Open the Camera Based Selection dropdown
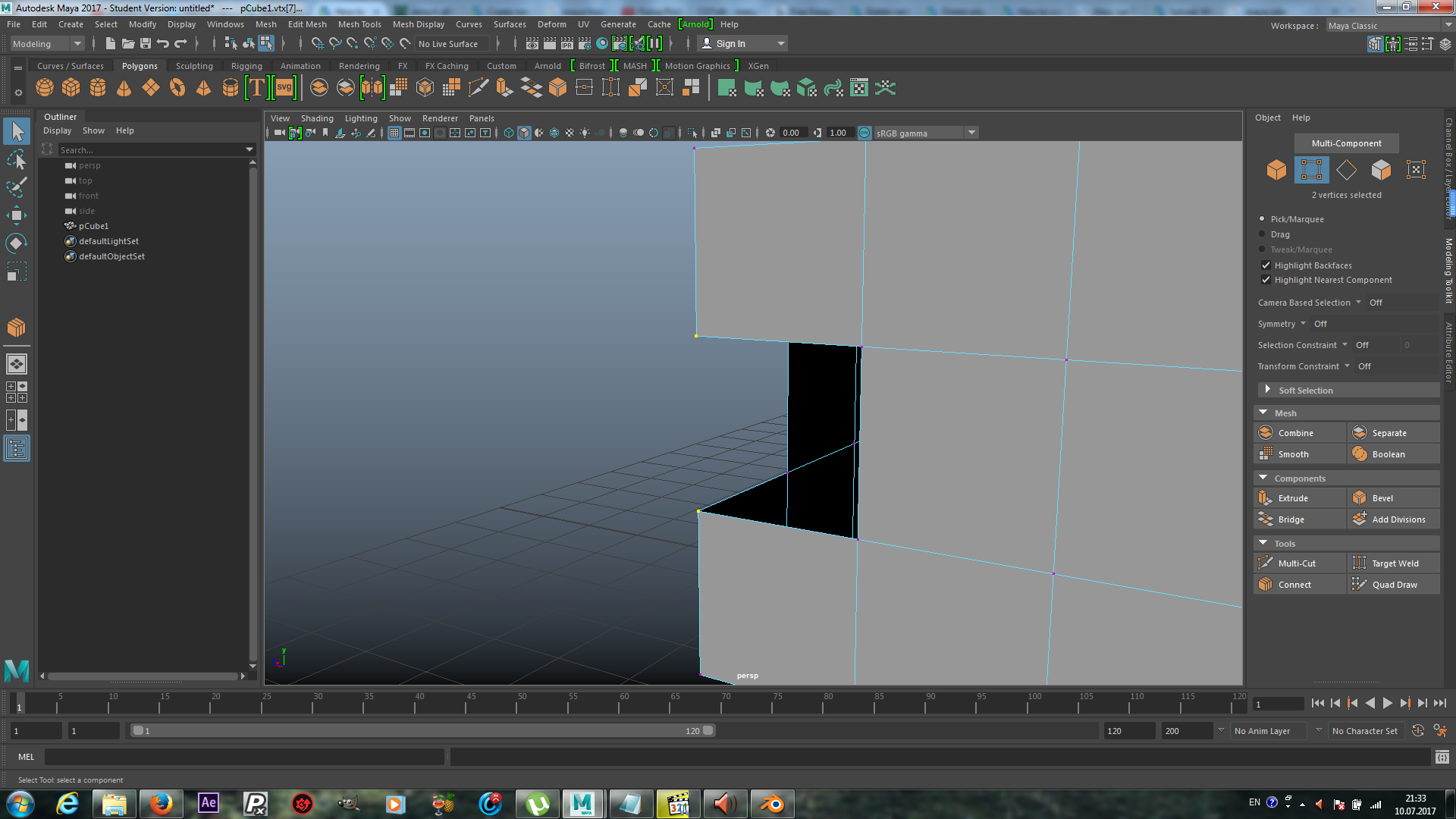Screen dimensions: 1456x819 tap(1310, 303)
